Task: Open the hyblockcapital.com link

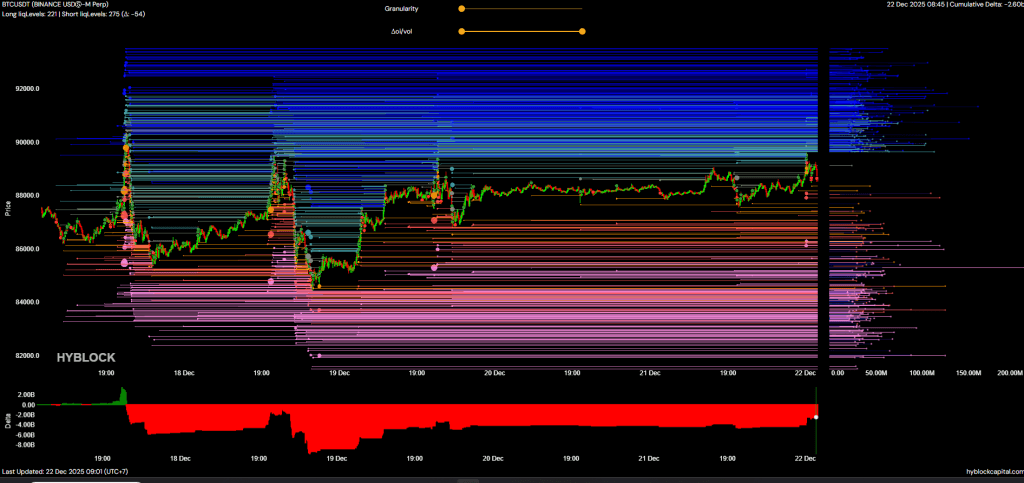Action: coord(992,471)
